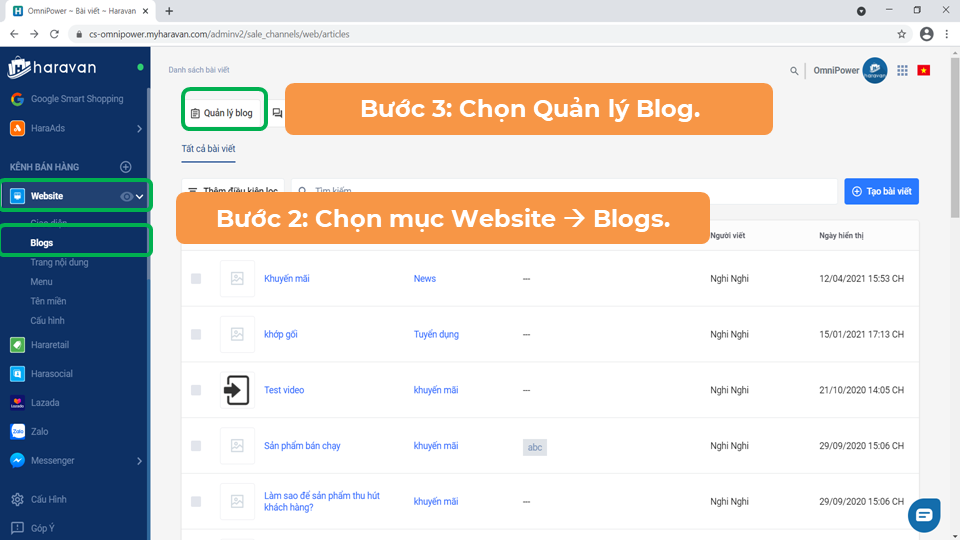Open the chat support bubble

(924, 515)
